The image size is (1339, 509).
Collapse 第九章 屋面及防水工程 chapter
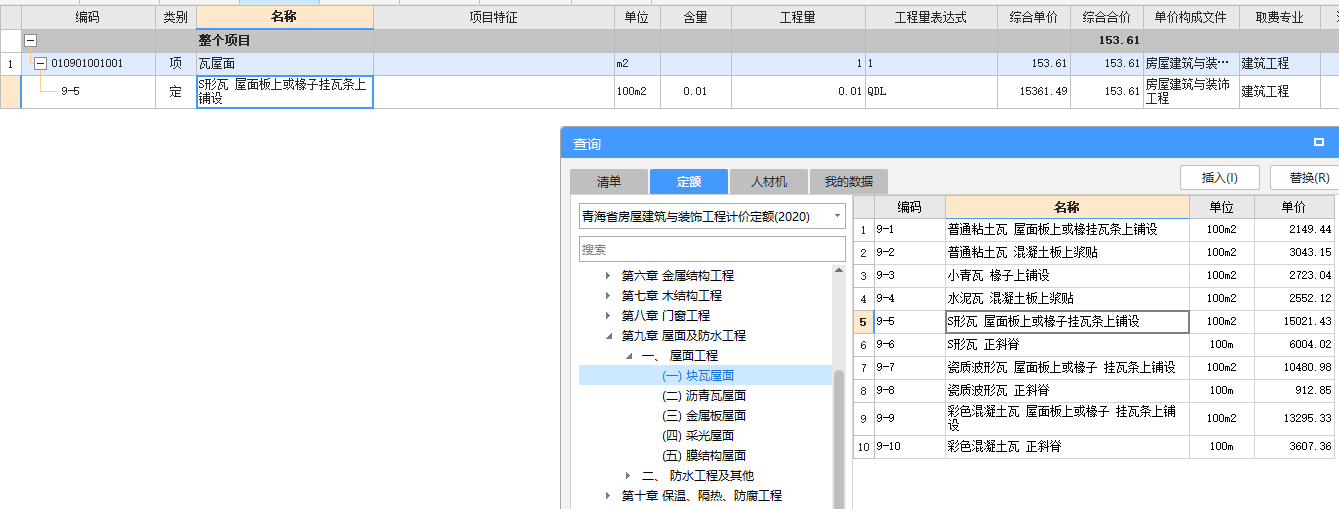(x=607, y=335)
